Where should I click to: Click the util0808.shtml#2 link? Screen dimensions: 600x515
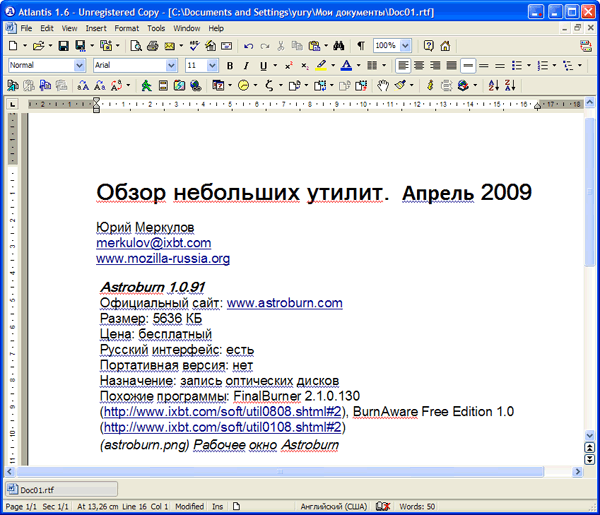click(x=222, y=412)
